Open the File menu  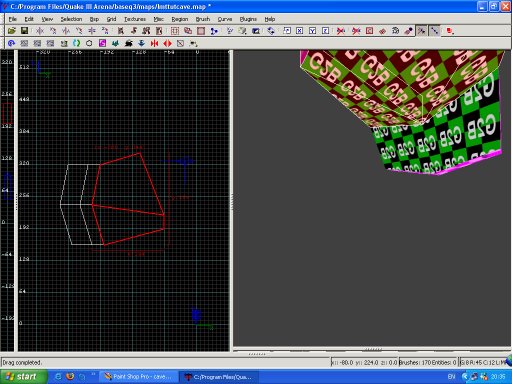(x=13, y=19)
